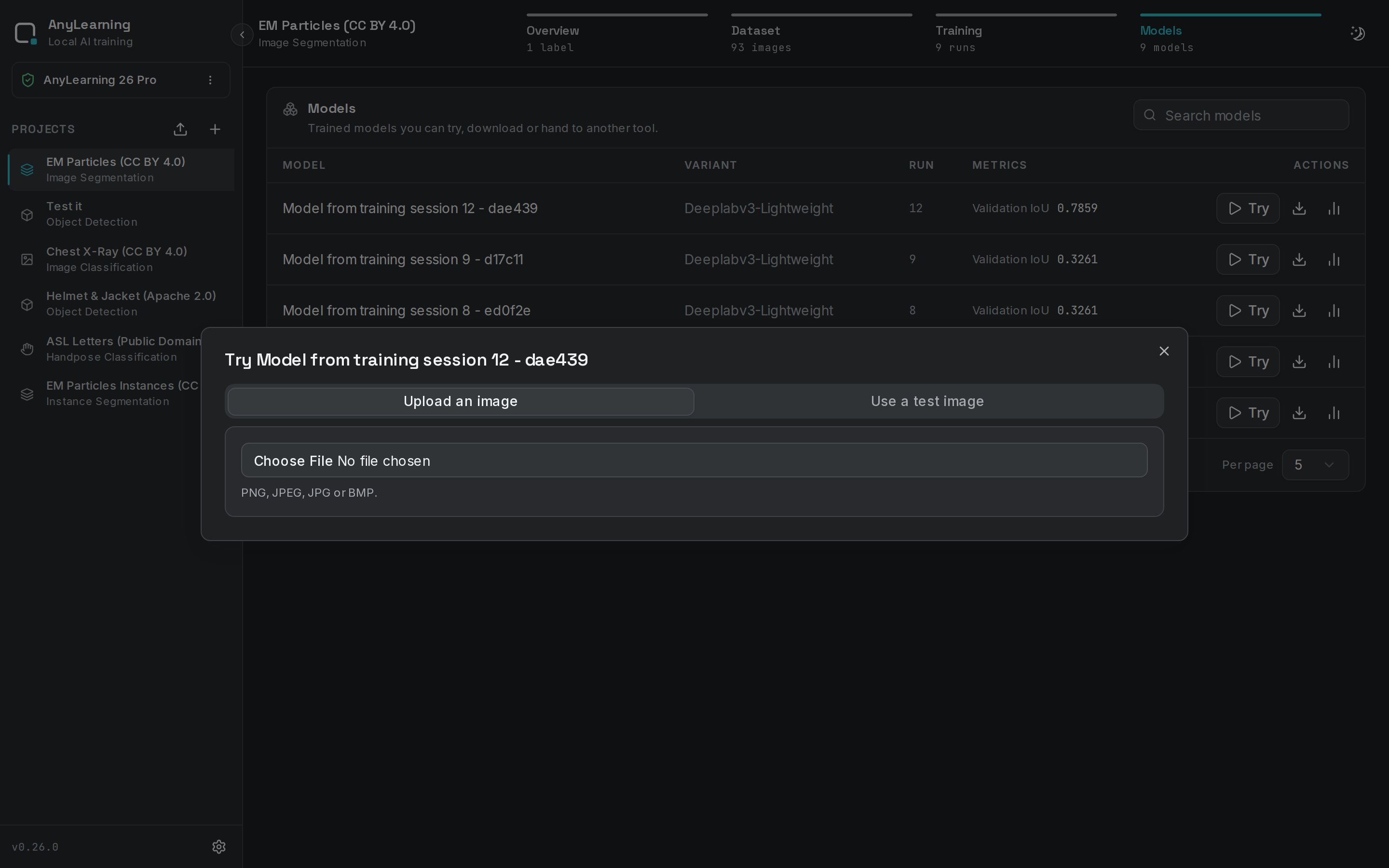
Task: Click the Choose File button
Action: [293, 461]
